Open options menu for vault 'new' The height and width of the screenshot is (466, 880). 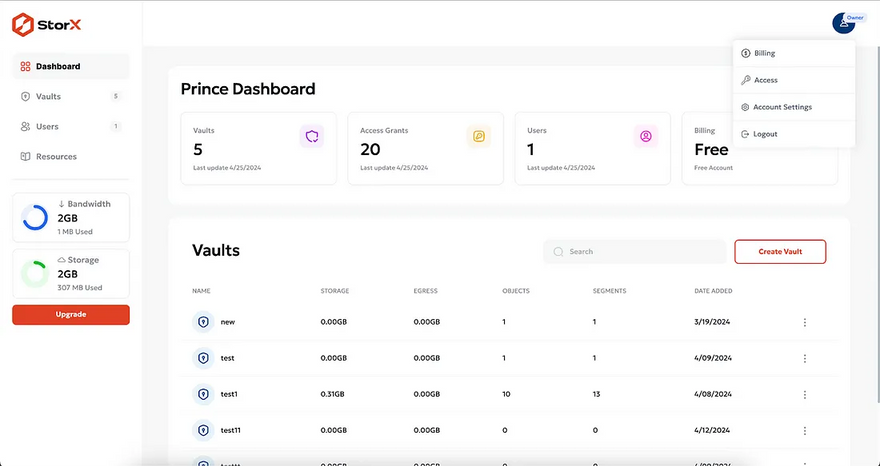pos(805,322)
